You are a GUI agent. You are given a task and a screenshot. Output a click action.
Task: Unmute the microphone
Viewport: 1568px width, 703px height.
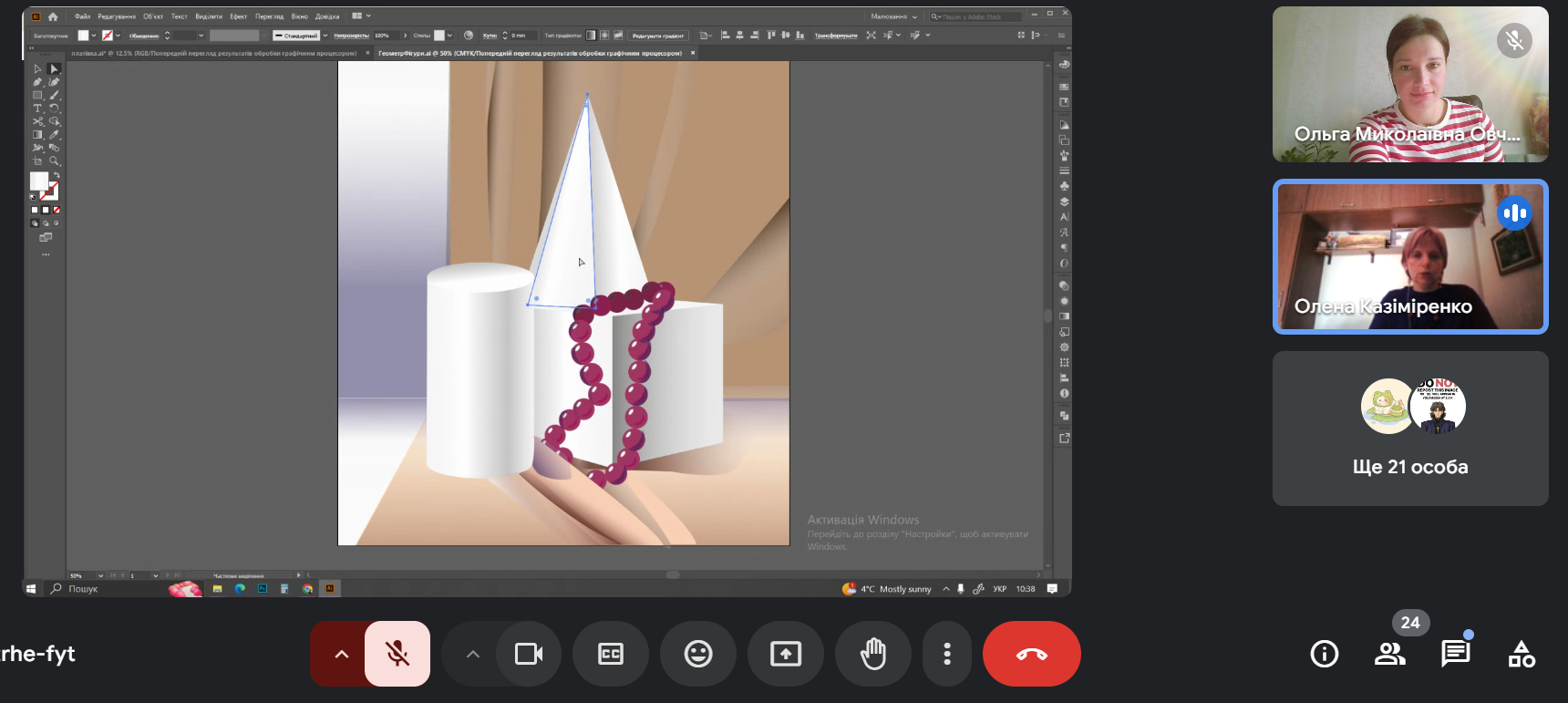point(397,654)
